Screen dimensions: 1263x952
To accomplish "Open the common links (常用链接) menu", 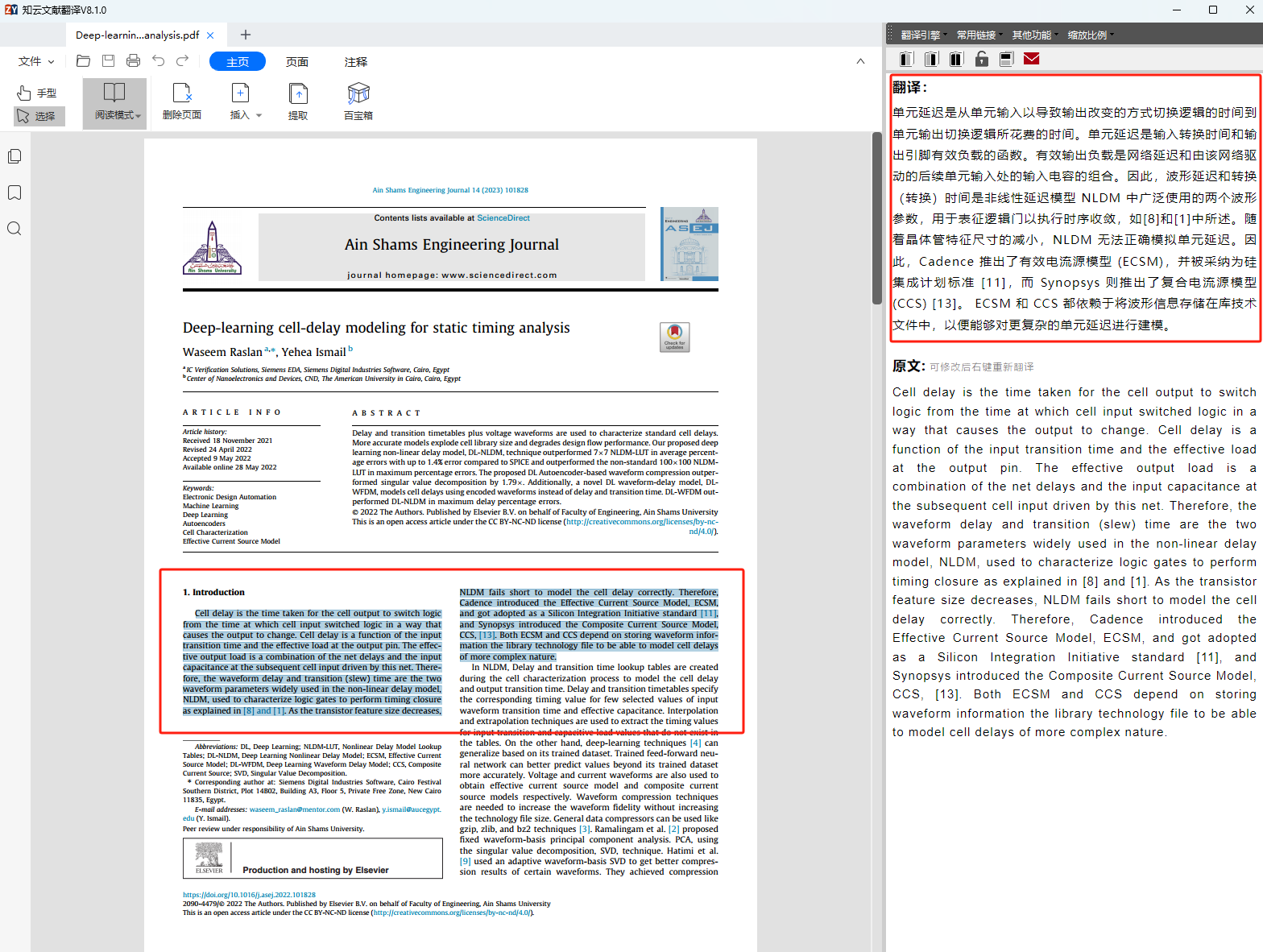I will [x=979, y=35].
